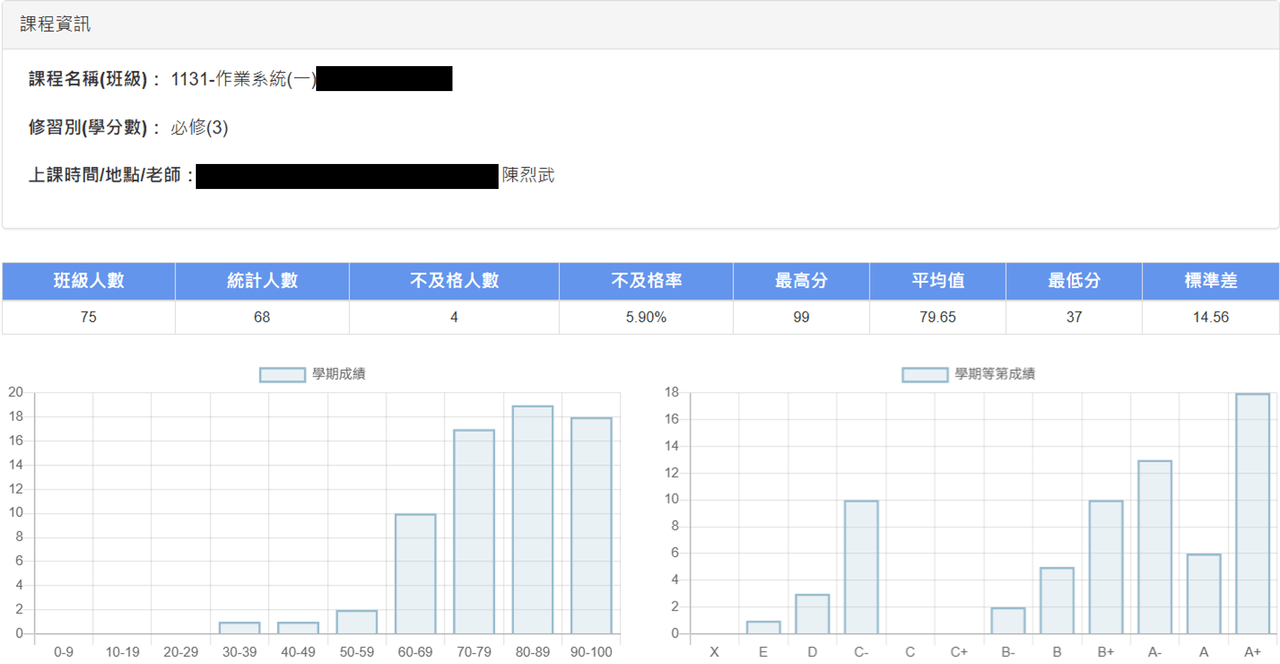1280x664 pixels.
Task: Click the 標準差 column header
Action: point(1211,281)
